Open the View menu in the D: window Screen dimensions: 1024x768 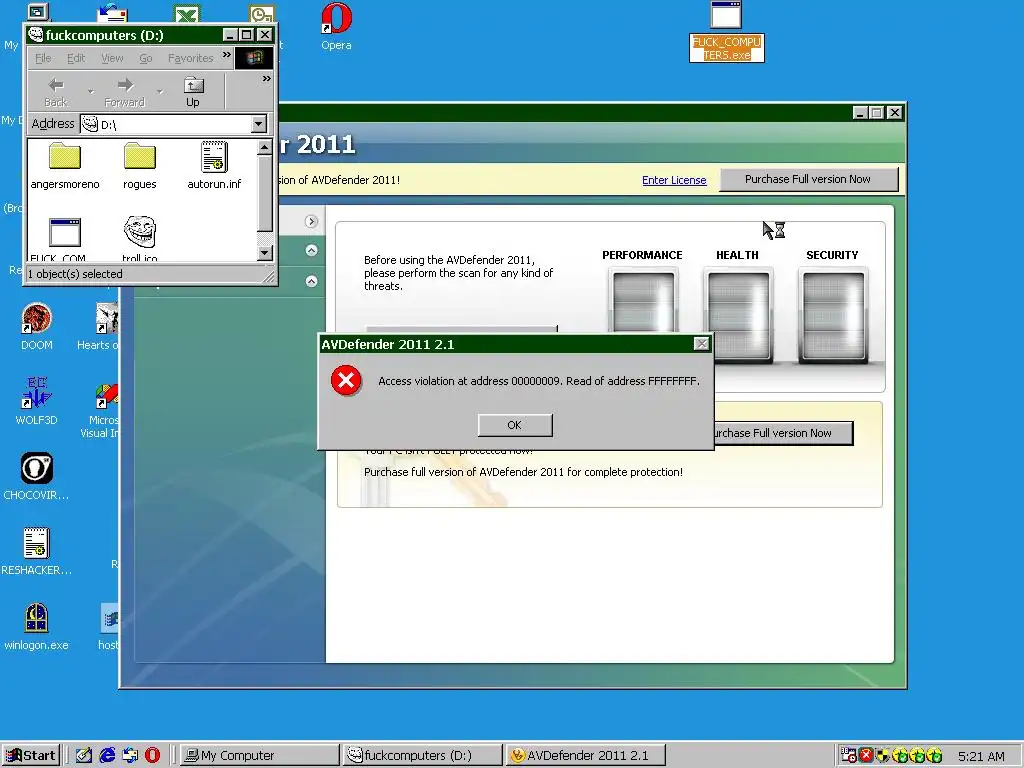(112, 58)
